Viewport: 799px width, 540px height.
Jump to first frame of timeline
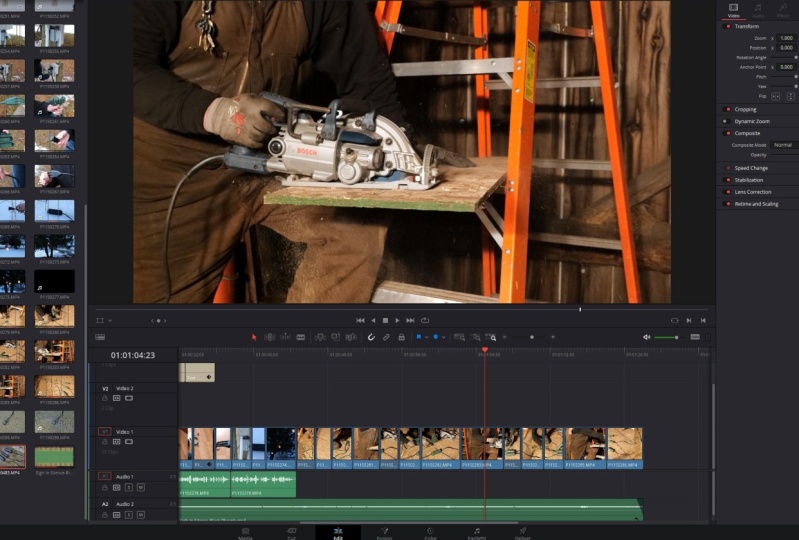[360, 320]
